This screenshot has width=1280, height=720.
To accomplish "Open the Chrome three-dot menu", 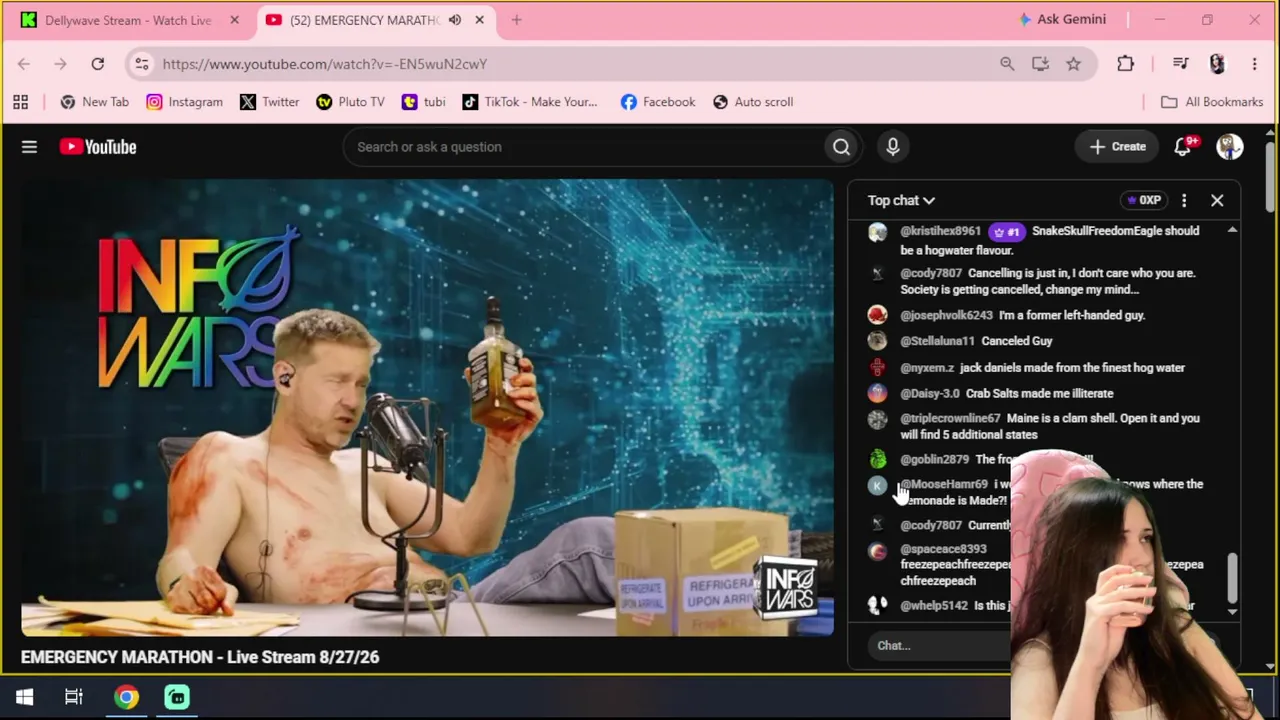I will (1254, 64).
